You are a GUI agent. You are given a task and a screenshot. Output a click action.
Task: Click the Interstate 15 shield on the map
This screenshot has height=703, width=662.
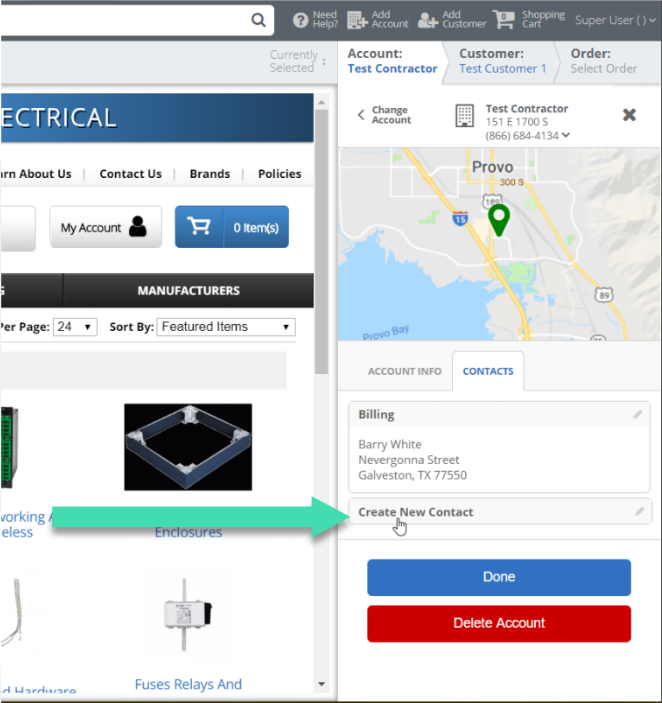pyautogui.click(x=460, y=218)
